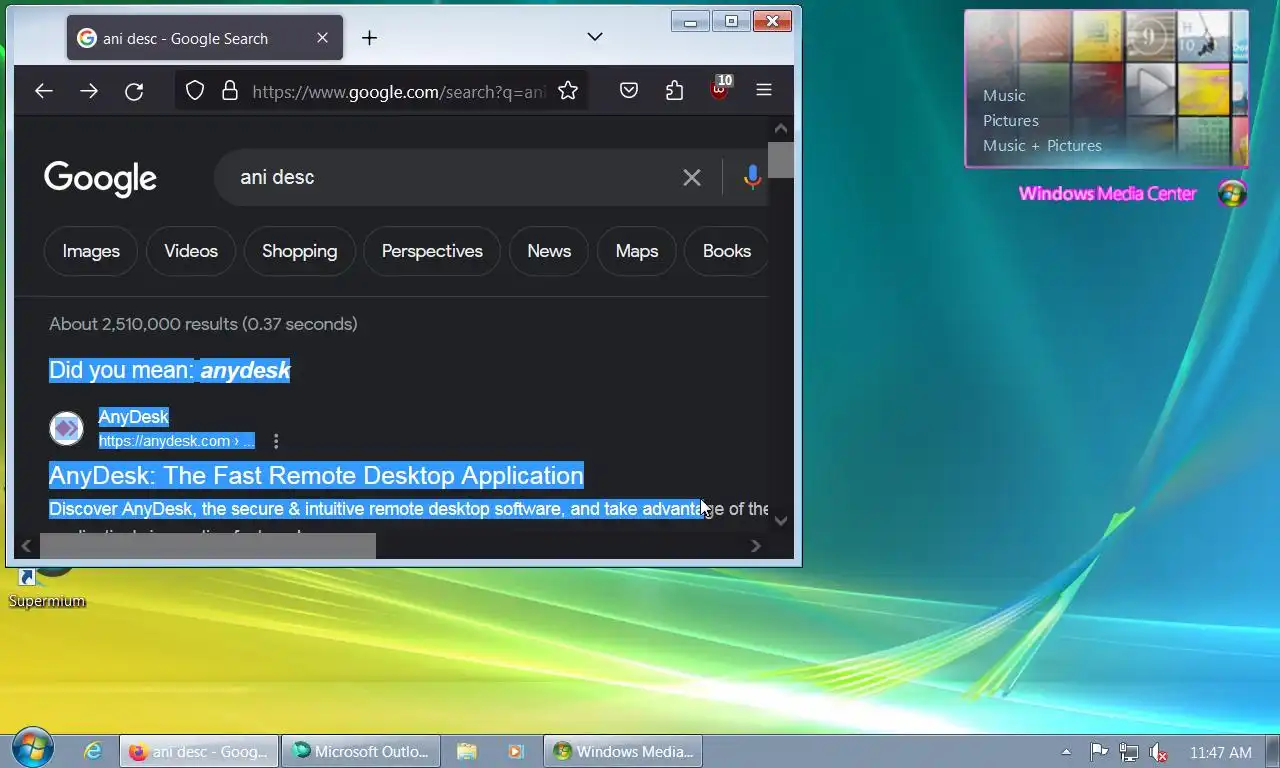Click the Google logo

[x=100, y=178]
